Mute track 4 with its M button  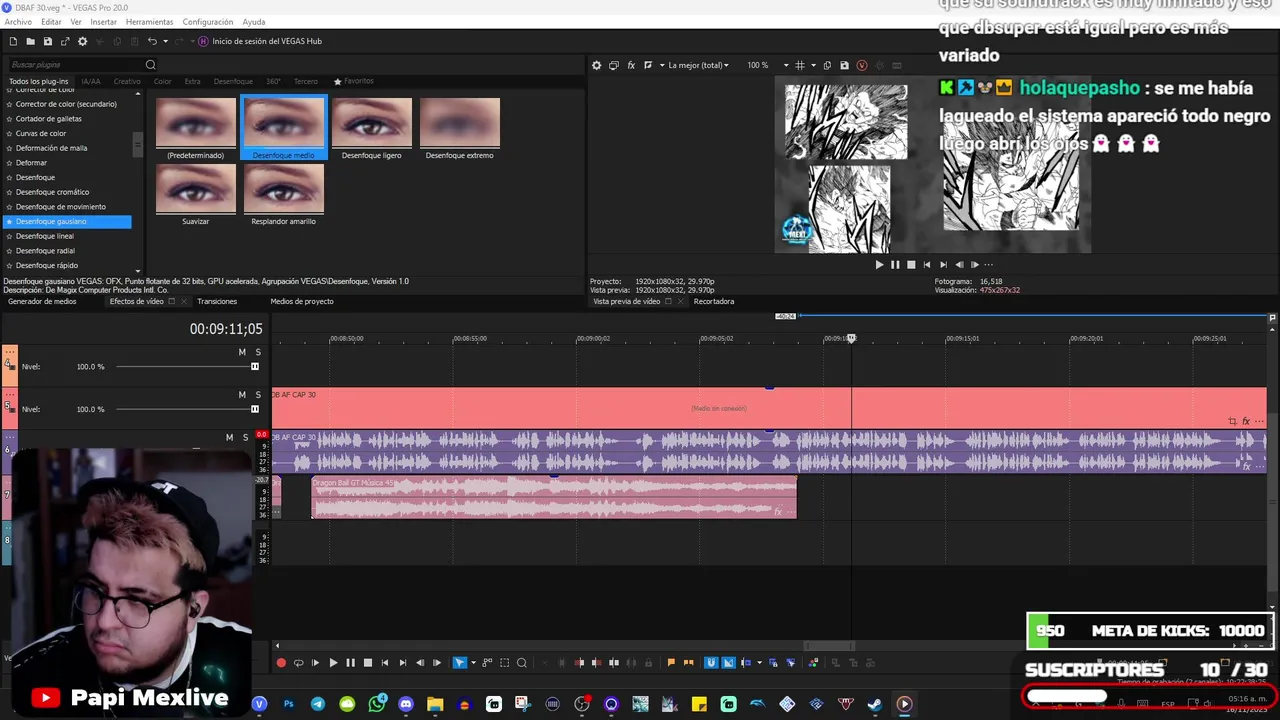(x=242, y=352)
